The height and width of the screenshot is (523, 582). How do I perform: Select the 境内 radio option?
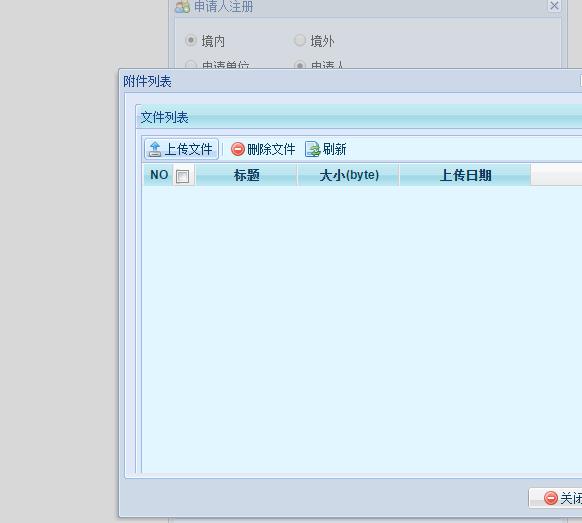click(x=191, y=40)
